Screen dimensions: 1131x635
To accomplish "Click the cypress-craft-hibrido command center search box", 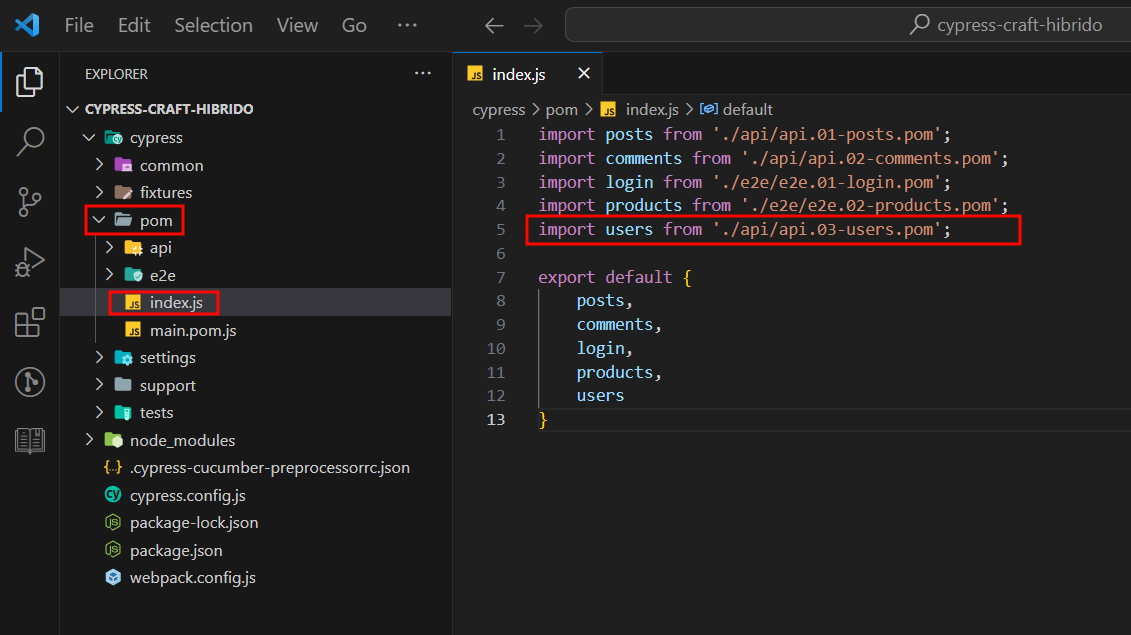I will 848,25.
